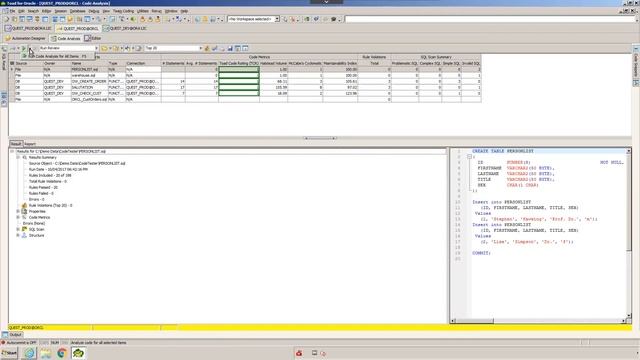This screenshot has width=640, height=360.
Task: Choose Run Code Analysis for All Items
Action: (57, 56)
